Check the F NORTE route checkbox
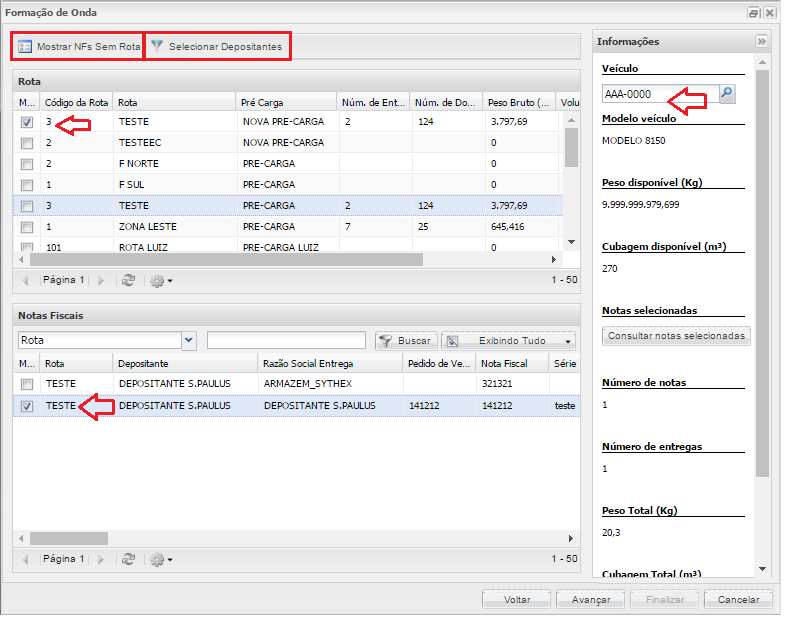Screen dimensions: 785x619 [27, 164]
